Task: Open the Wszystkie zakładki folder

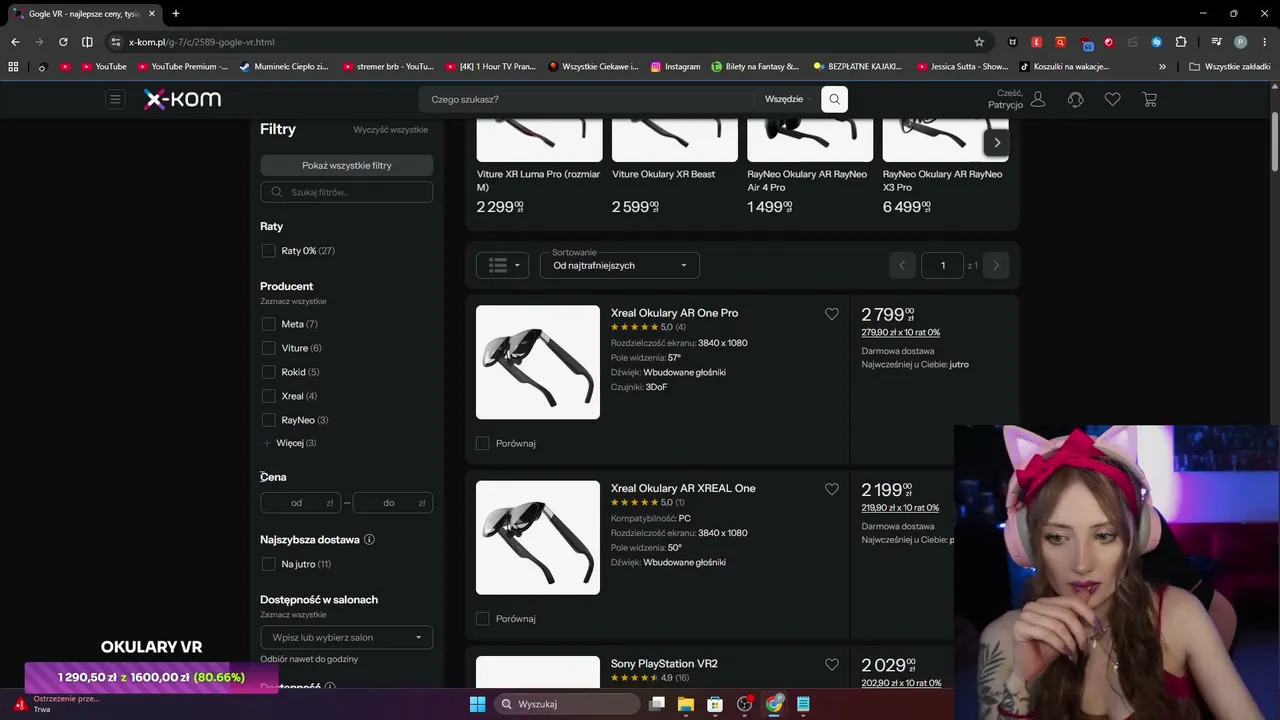Action: click(1230, 67)
